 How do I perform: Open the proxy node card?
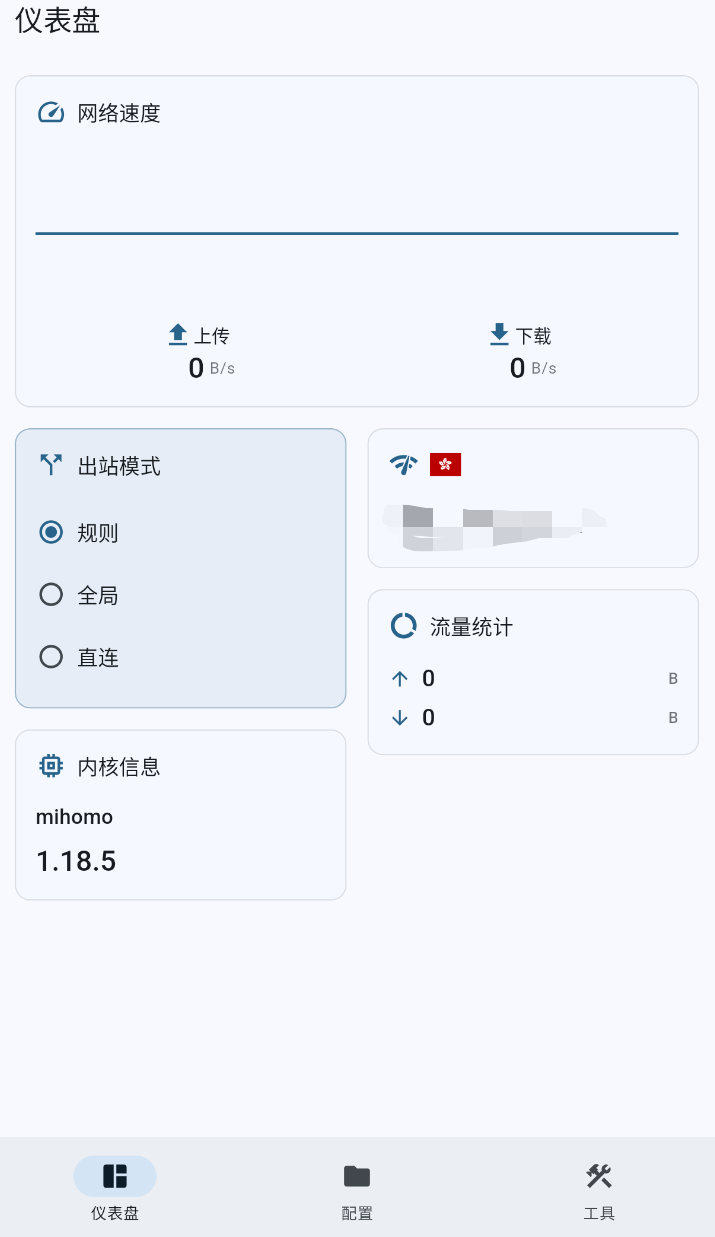point(532,497)
